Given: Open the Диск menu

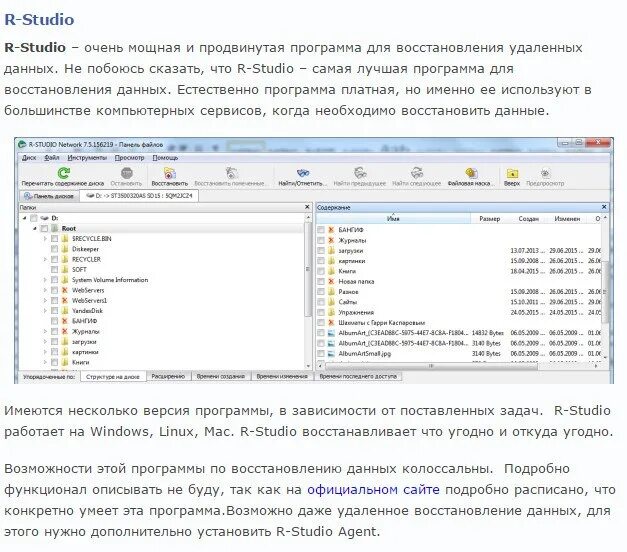Looking at the screenshot, I should point(29,158).
